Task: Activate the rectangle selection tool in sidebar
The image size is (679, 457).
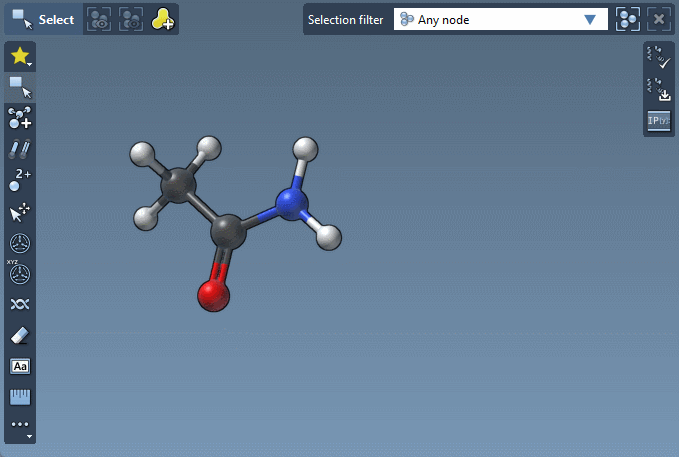Action: 20,87
